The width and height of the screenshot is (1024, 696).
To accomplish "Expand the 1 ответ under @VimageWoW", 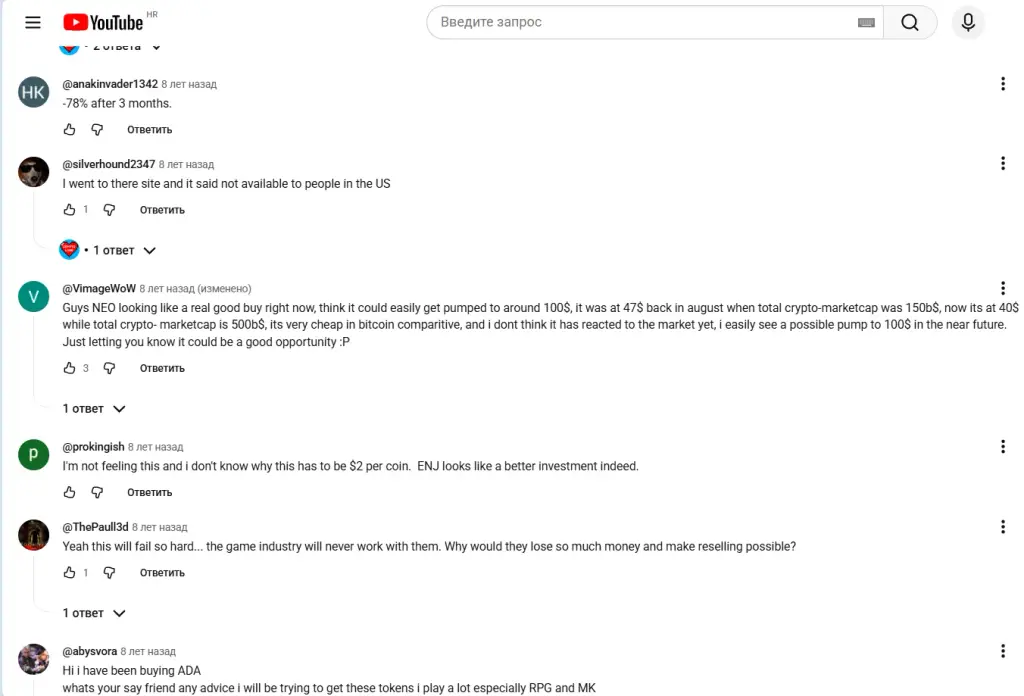I will 94,409.
